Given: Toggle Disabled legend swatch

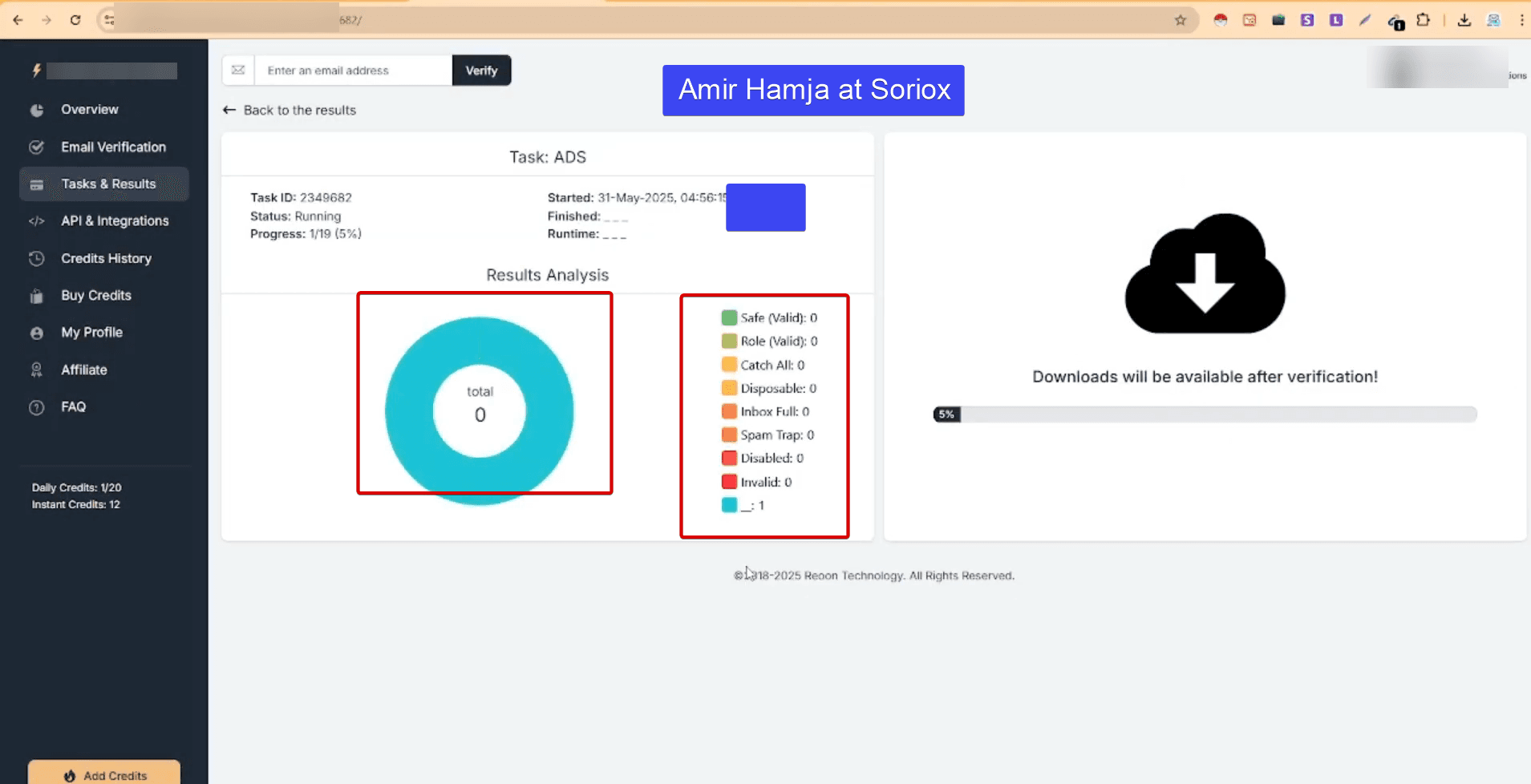Looking at the screenshot, I should pyautogui.click(x=729, y=459).
